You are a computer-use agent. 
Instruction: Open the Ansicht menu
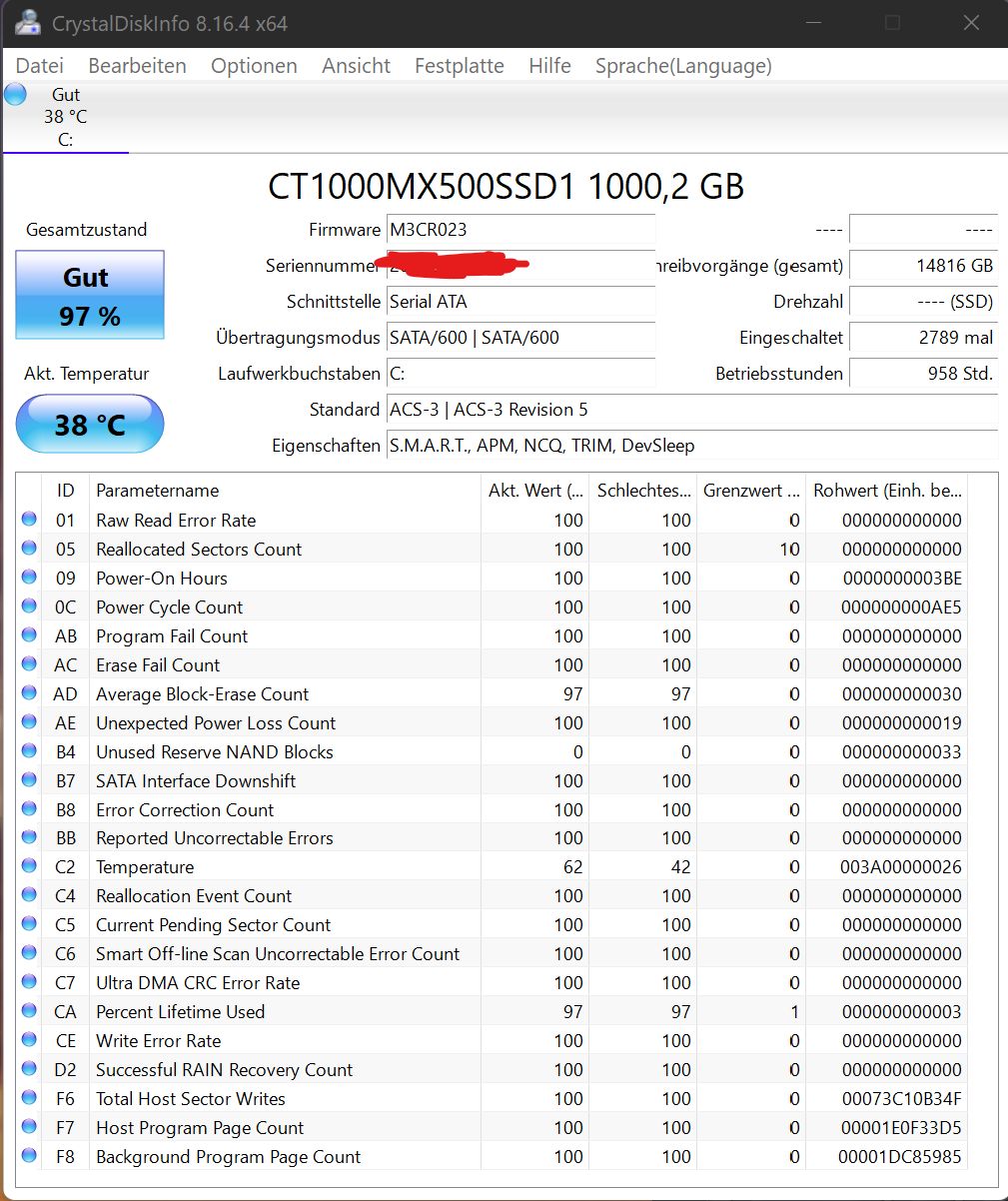(x=356, y=66)
